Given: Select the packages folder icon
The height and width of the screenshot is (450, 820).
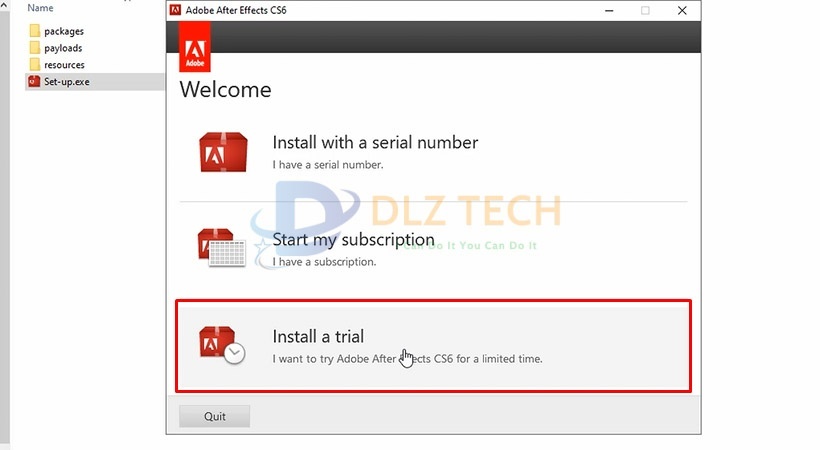Looking at the screenshot, I should 35,31.
